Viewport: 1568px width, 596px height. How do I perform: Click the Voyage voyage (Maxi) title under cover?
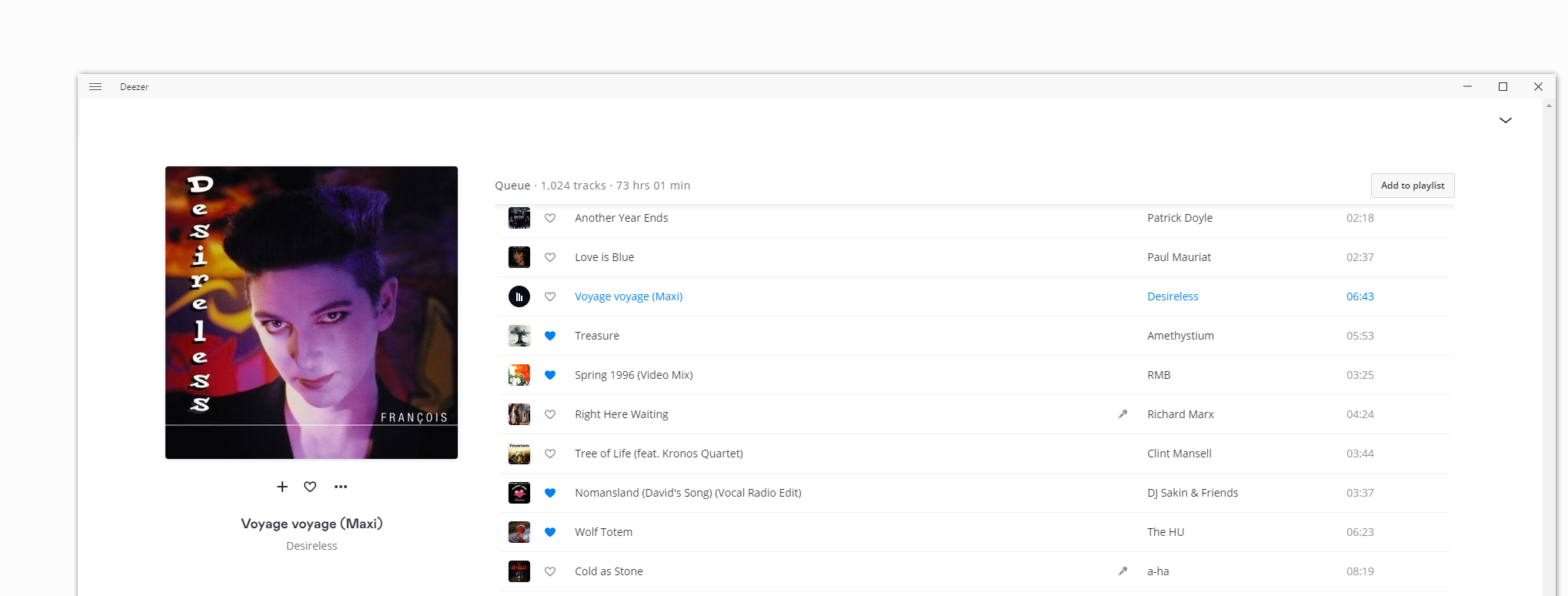(x=312, y=524)
